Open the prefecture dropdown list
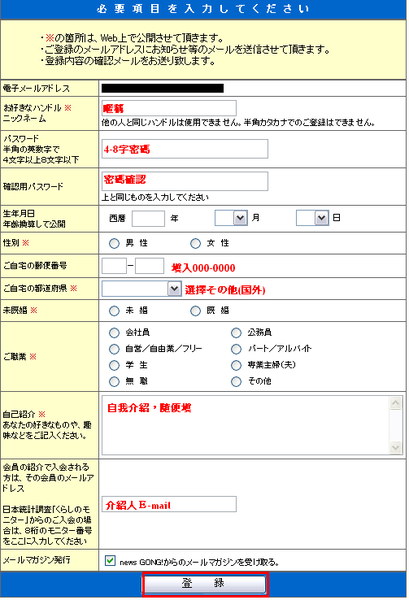The width and height of the screenshot is (409, 600). (141, 289)
